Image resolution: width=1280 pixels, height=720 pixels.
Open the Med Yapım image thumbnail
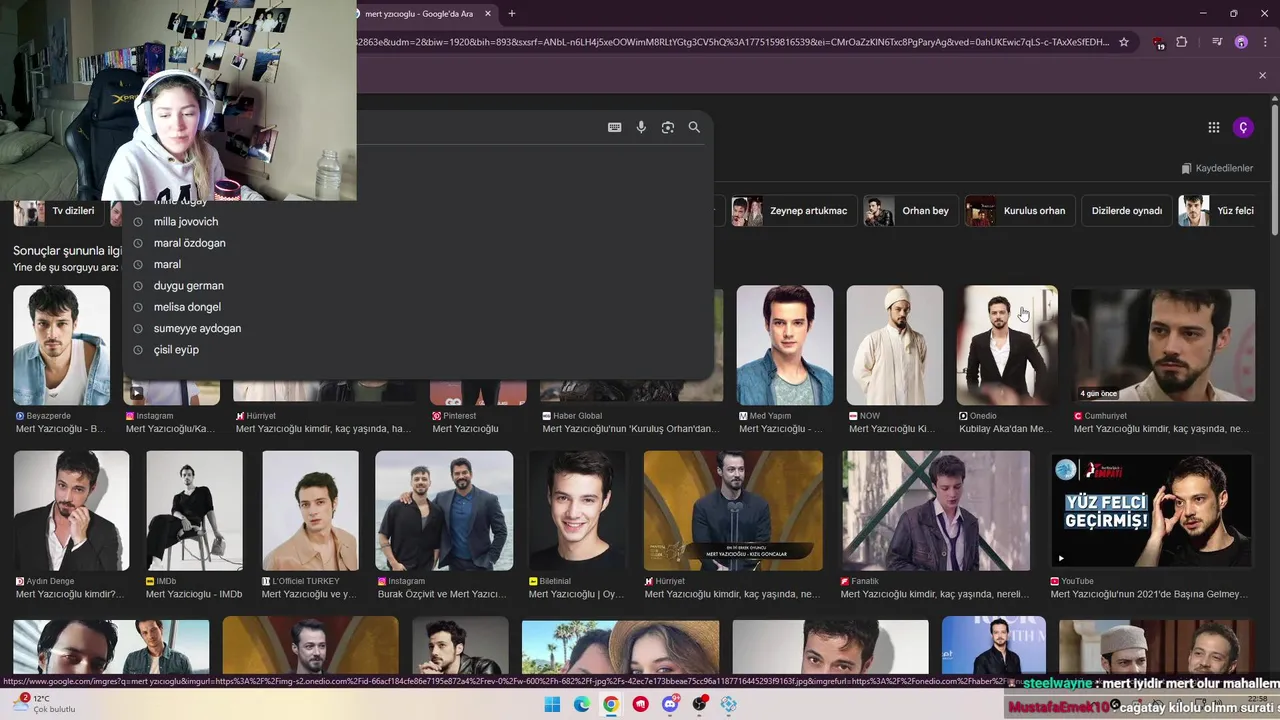[x=785, y=345]
